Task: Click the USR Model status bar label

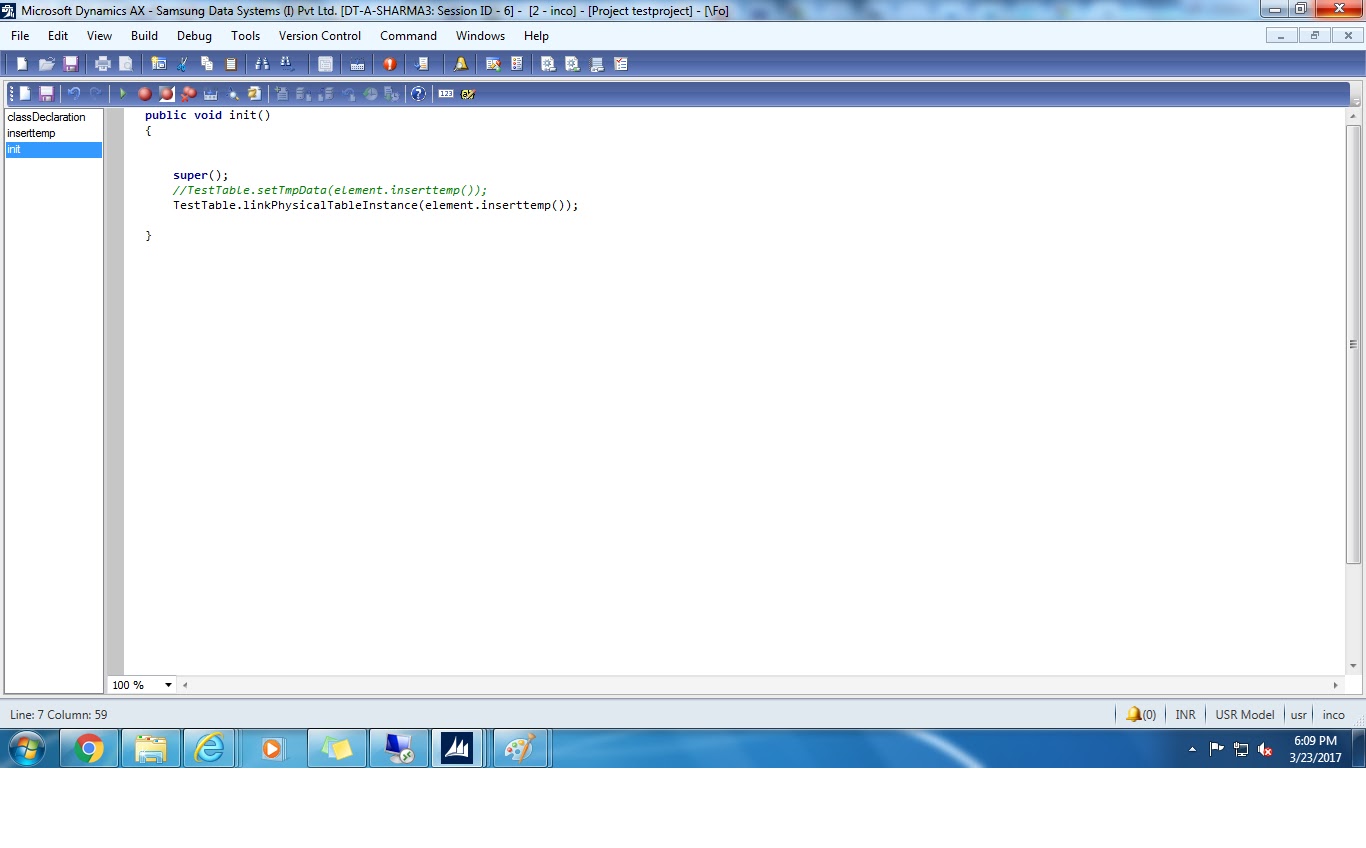Action: [x=1244, y=714]
